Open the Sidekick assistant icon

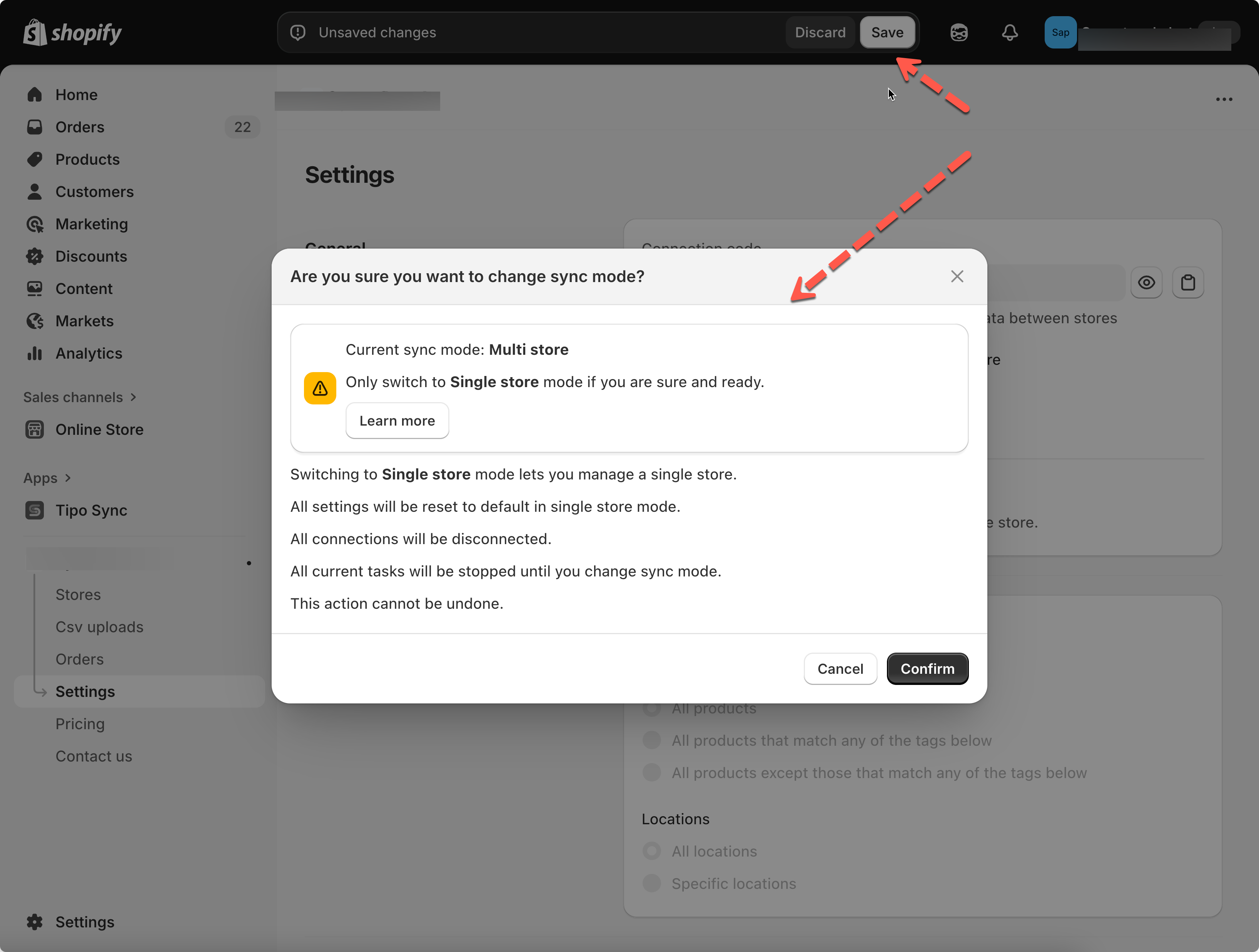pyautogui.click(x=959, y=32)
